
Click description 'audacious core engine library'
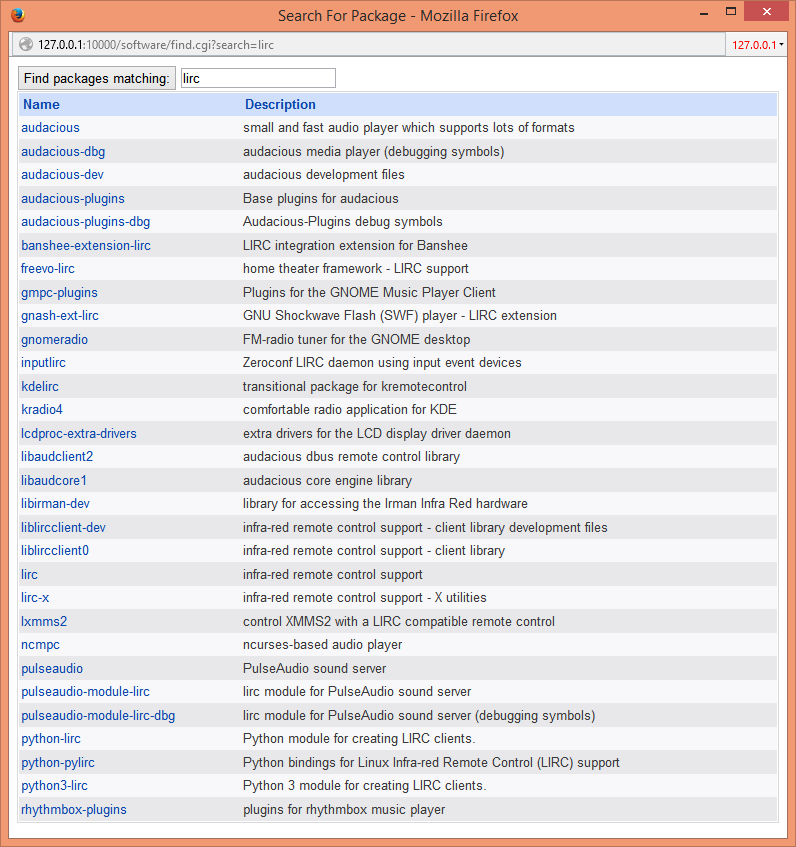pyautogui.click(x=327, y=480)
